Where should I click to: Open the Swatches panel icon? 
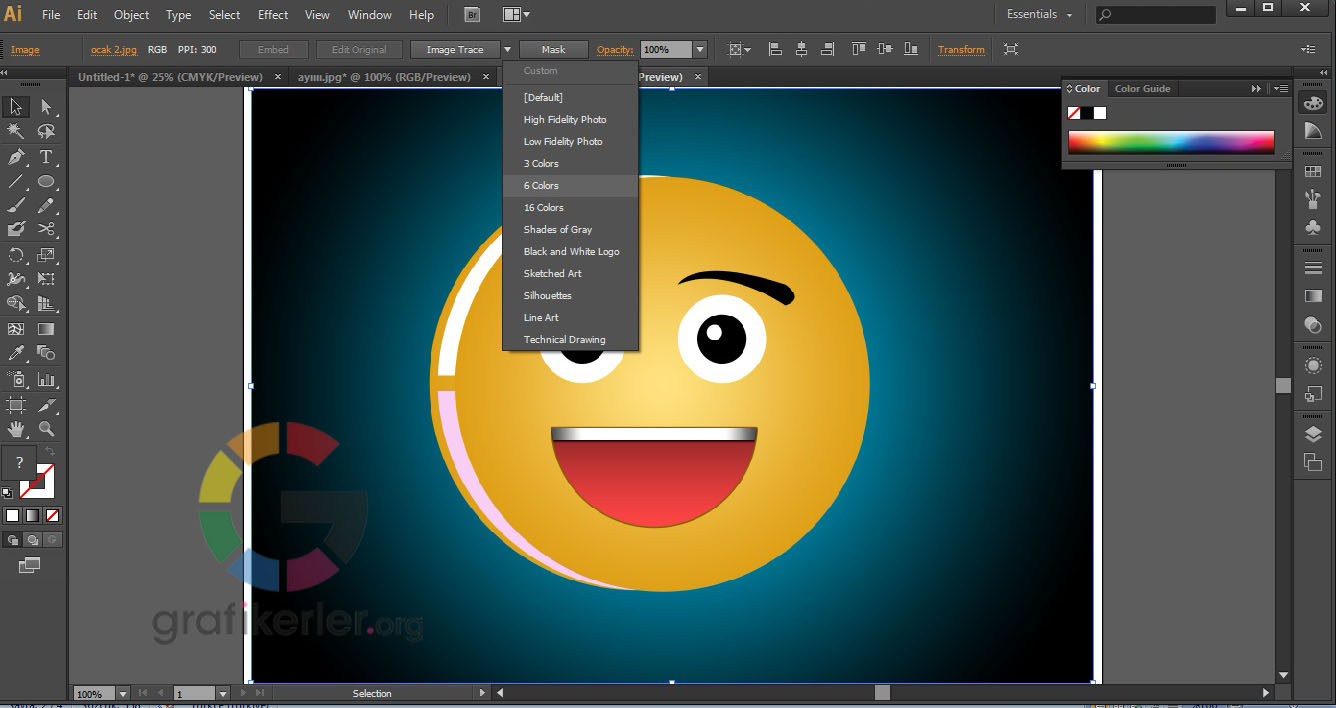(1313, 172)
